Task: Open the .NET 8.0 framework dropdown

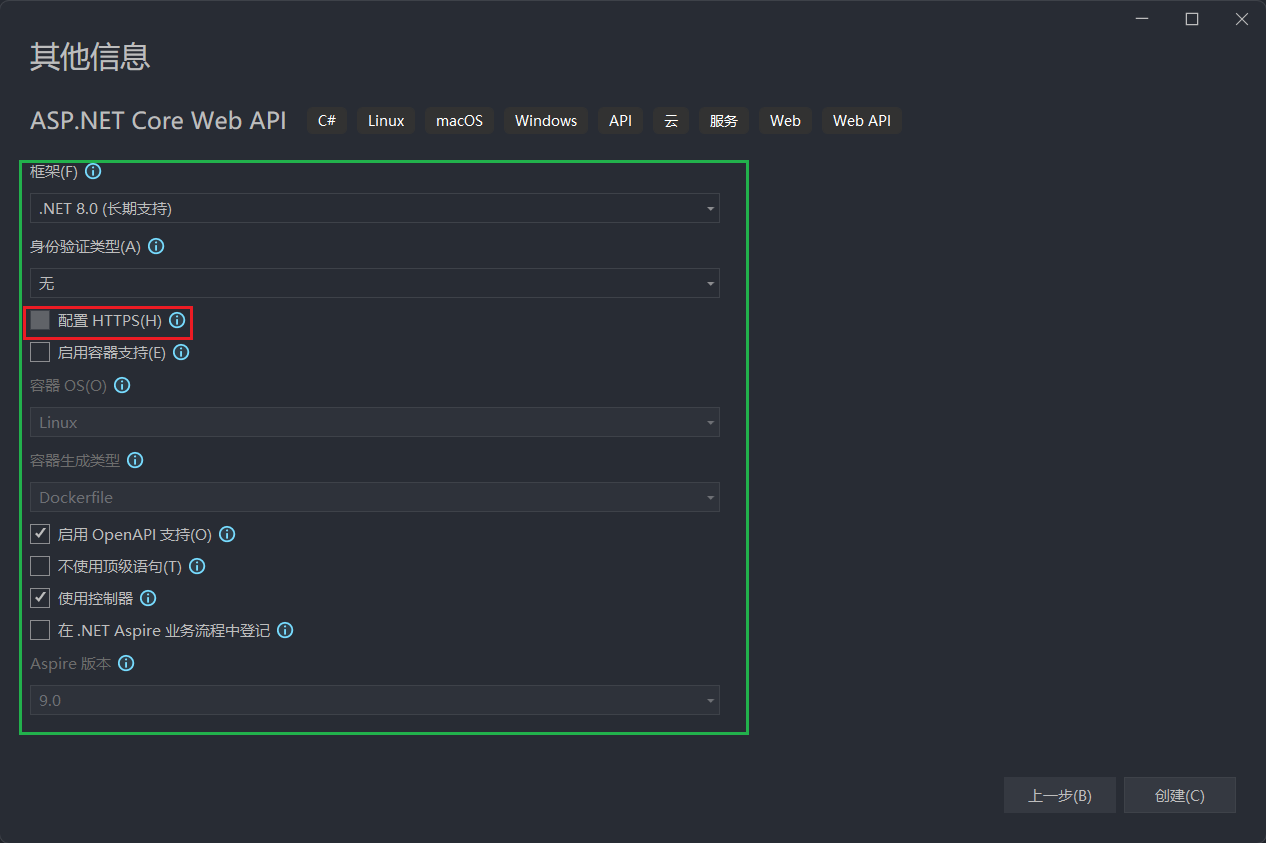Action: (x=374, y=209)
